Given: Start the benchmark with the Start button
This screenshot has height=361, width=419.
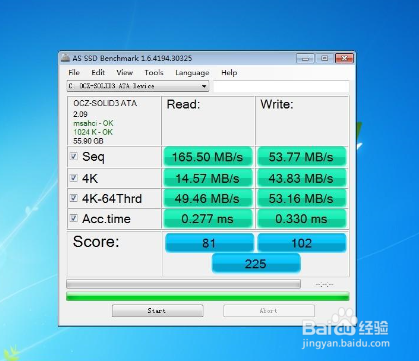Looking at the screenshot, I should (158, 311).
